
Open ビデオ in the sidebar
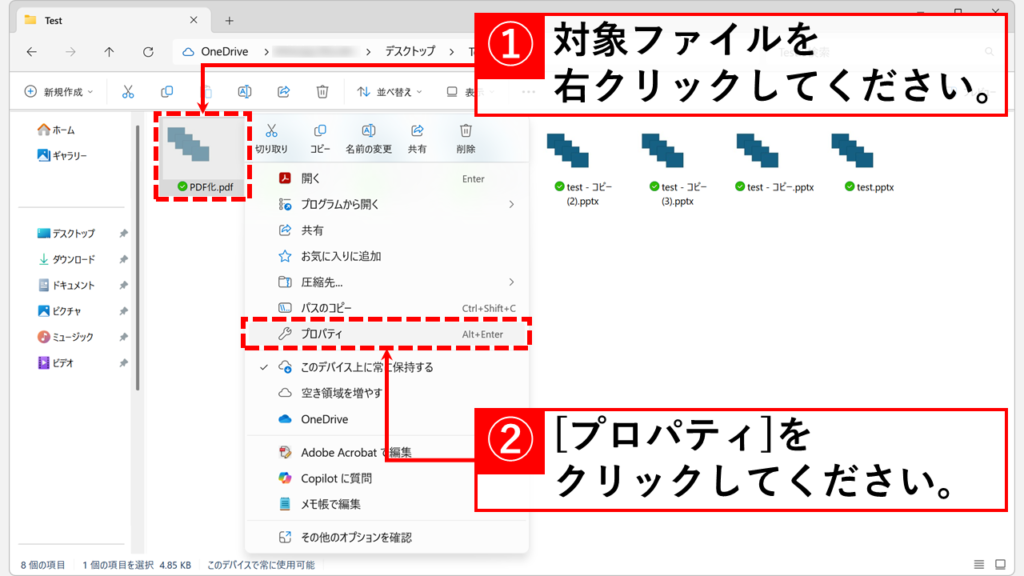56,363
